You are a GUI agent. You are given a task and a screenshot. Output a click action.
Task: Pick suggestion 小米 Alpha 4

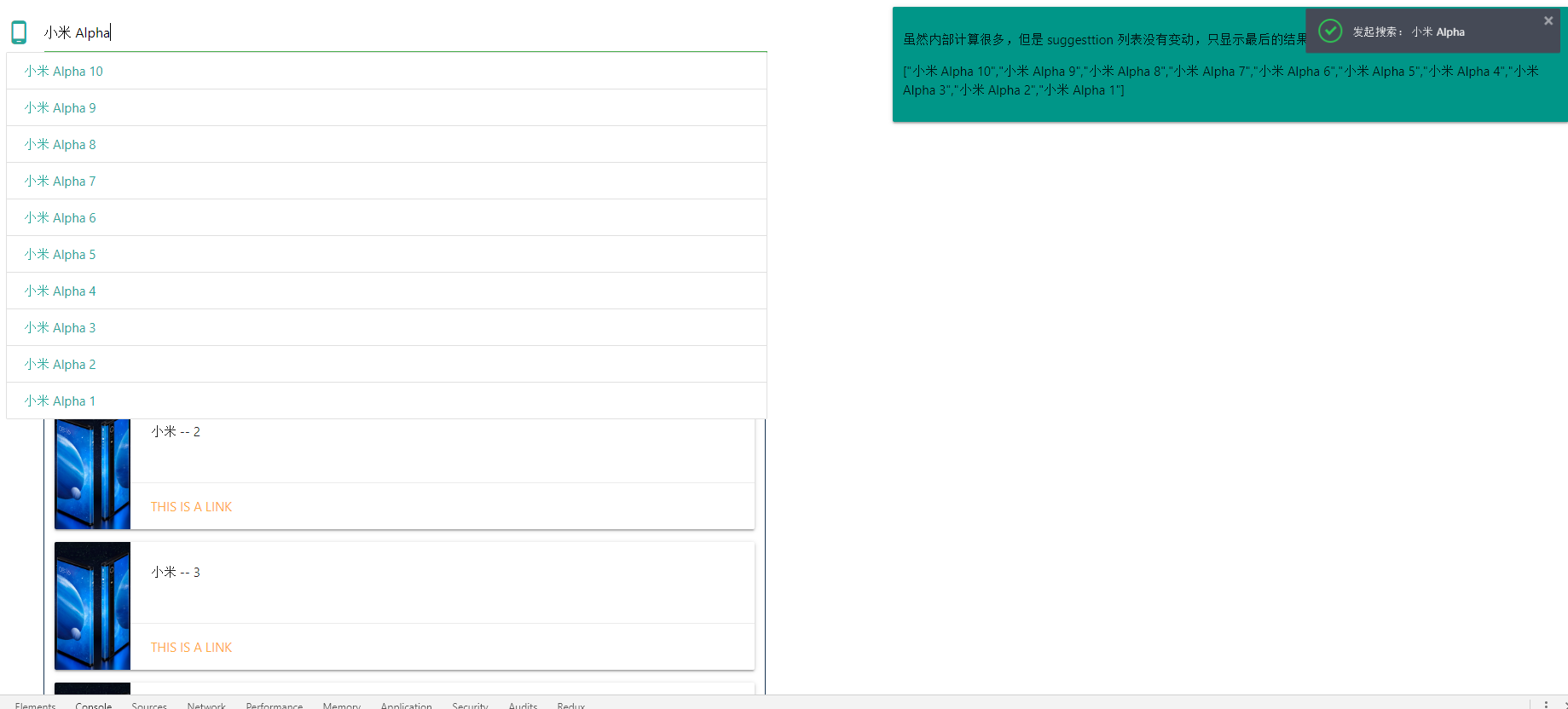point(386,291)
